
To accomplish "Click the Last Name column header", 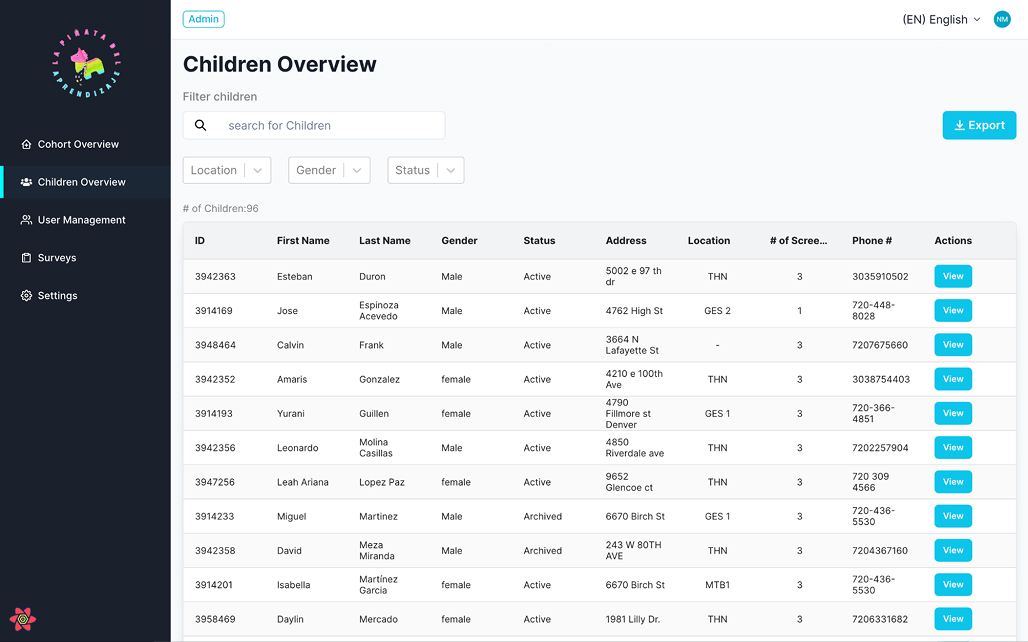I will pos(384,240).
